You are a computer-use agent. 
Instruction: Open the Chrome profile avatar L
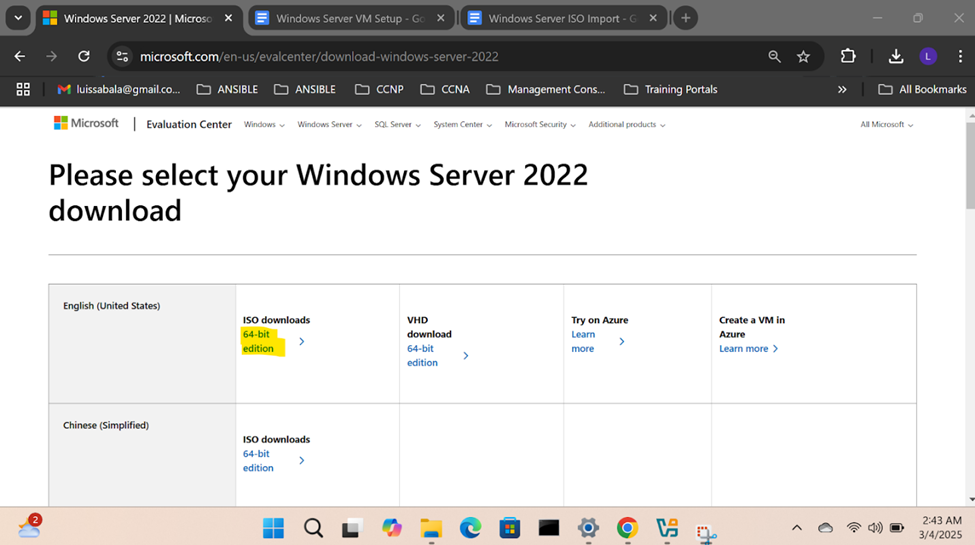tap(928, 57)
